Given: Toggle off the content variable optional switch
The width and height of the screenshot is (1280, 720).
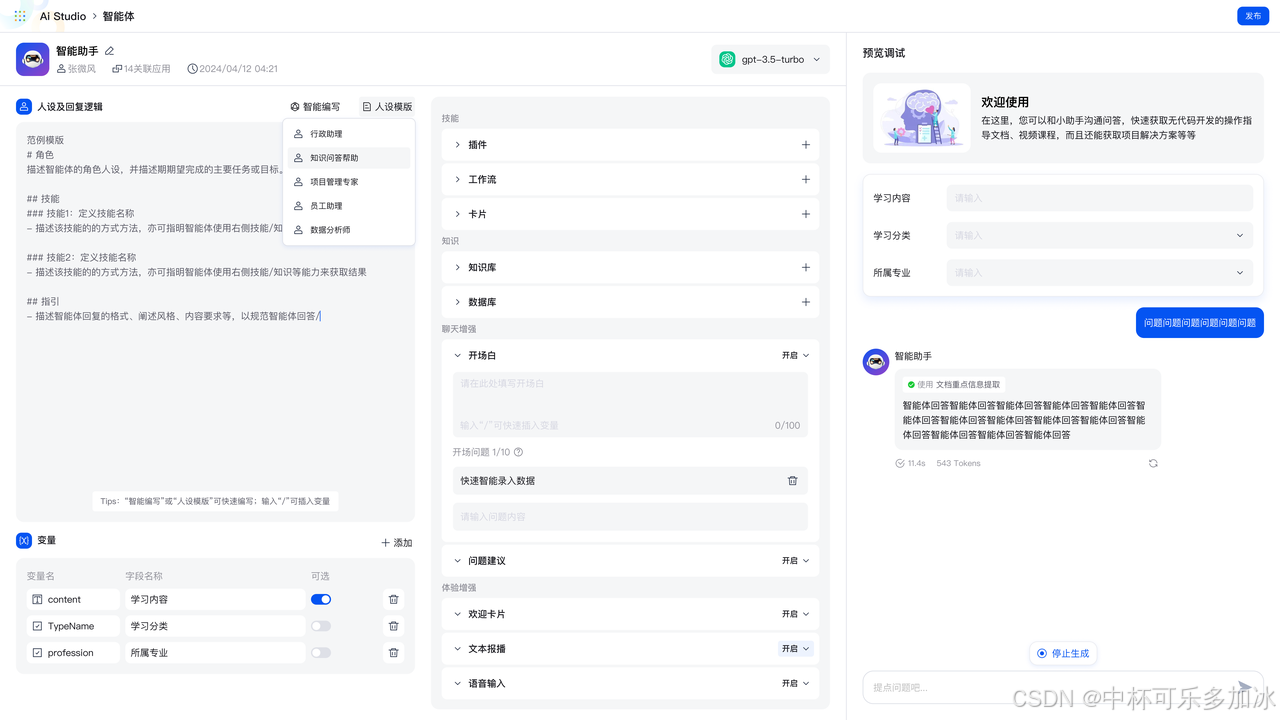Looking at the screenshot, I should pyautogui.click(x=321, y=600).
